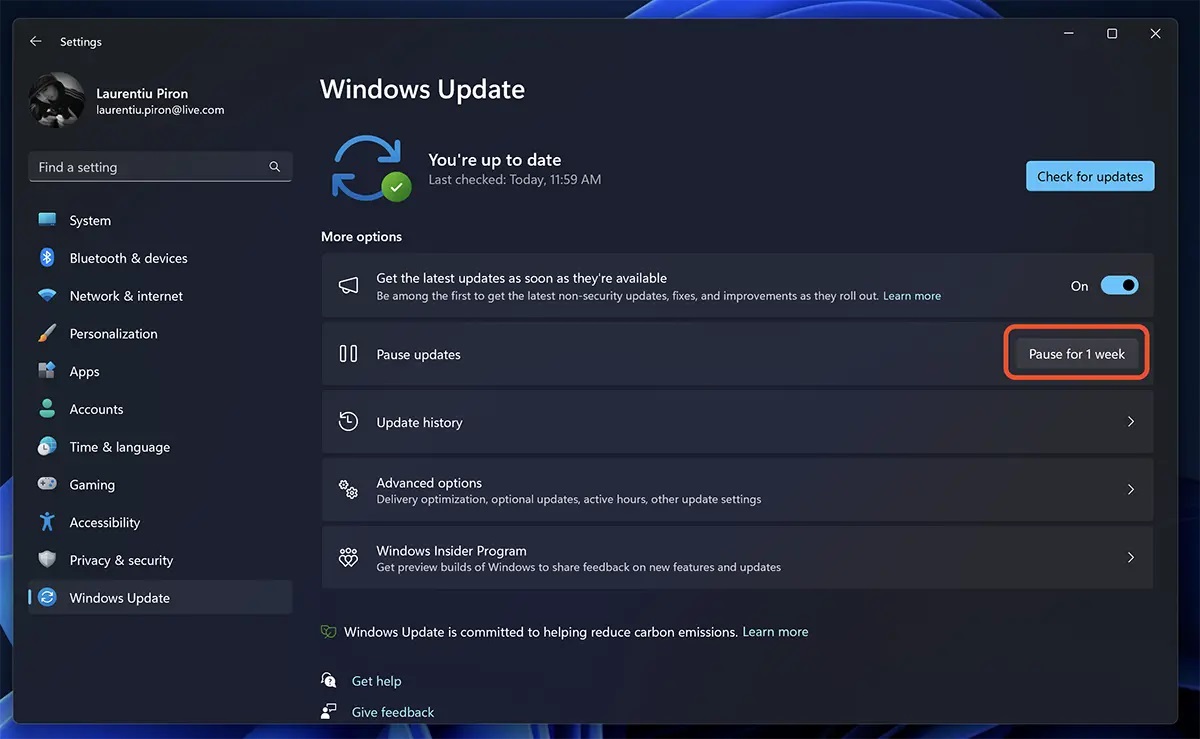
Task: Click the Check for updates button
Action: click(x=1090, y=176)
